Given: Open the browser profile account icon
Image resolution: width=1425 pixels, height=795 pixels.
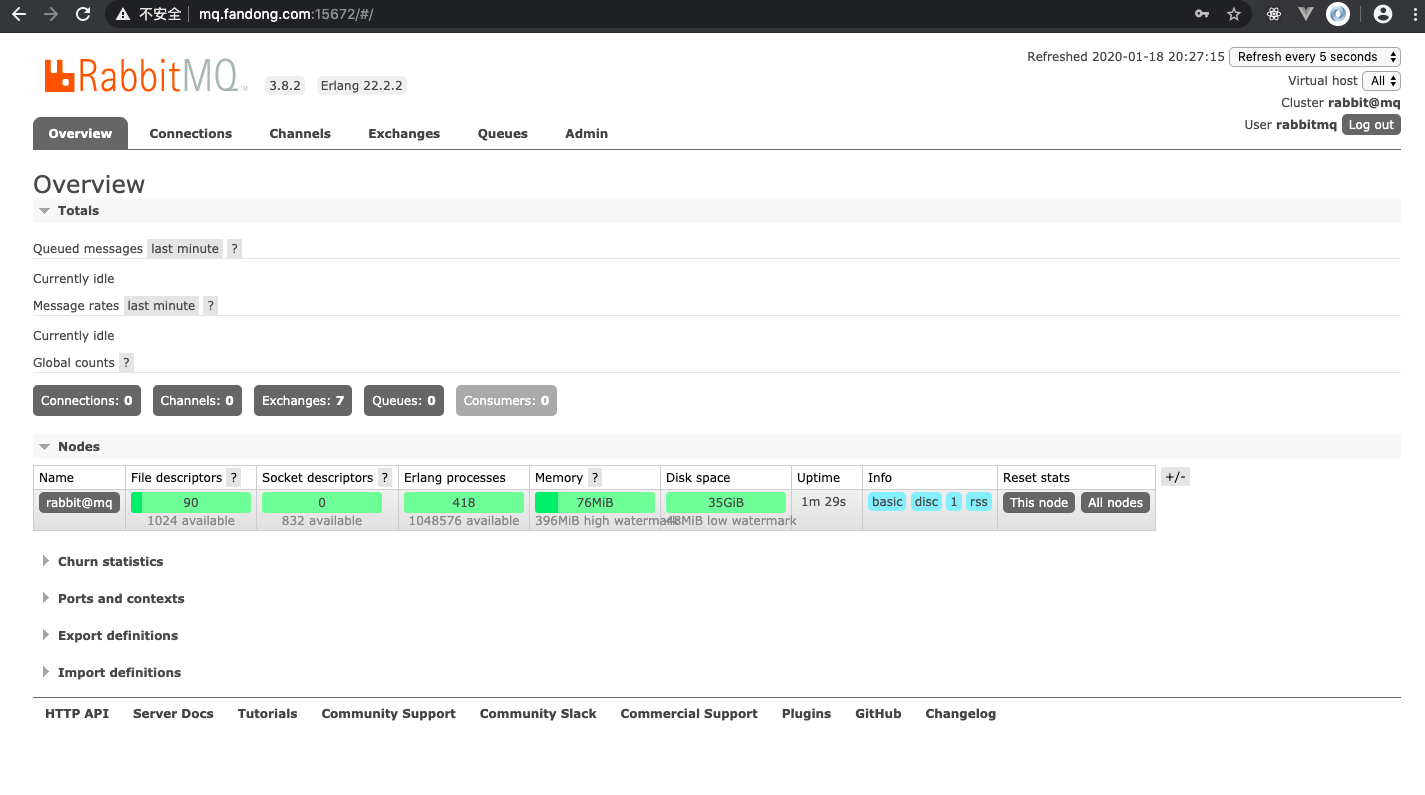Looking at the screenshot, I should tap(1383, 14).
